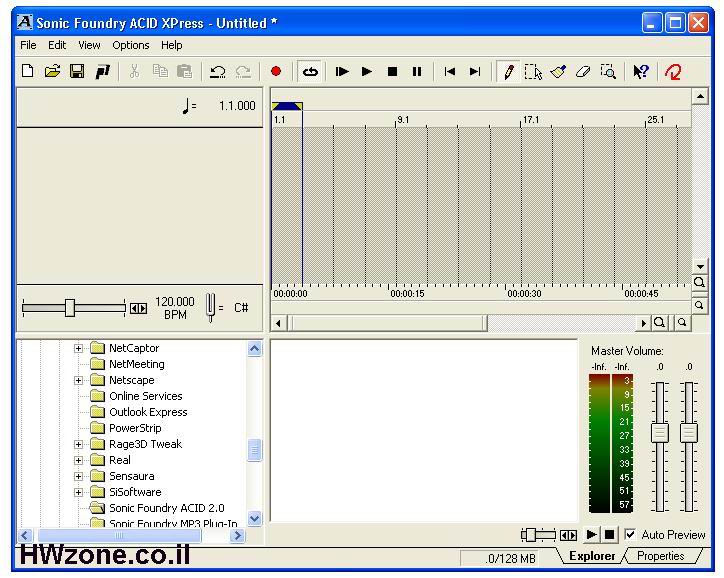This screenshot has width=724, height=578.
Task: Switch to the Properties tab
Action: coord(660,556)
